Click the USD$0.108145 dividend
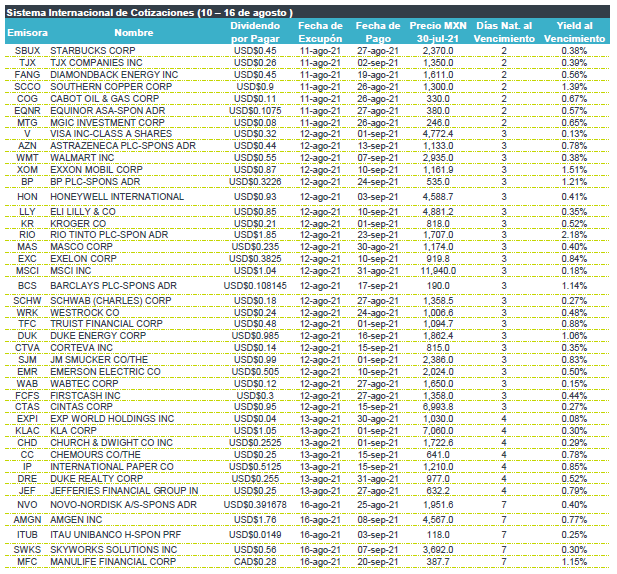 [255, 286]
